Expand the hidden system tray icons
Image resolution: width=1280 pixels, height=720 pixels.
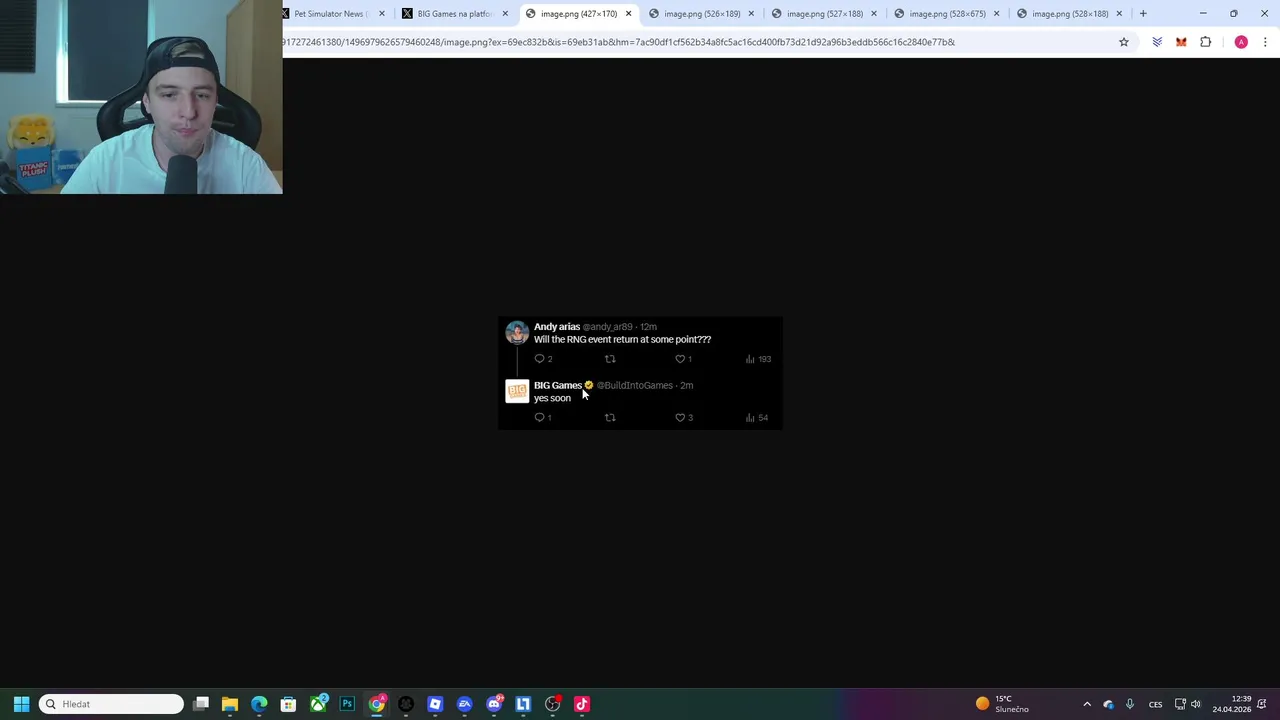1087,704
